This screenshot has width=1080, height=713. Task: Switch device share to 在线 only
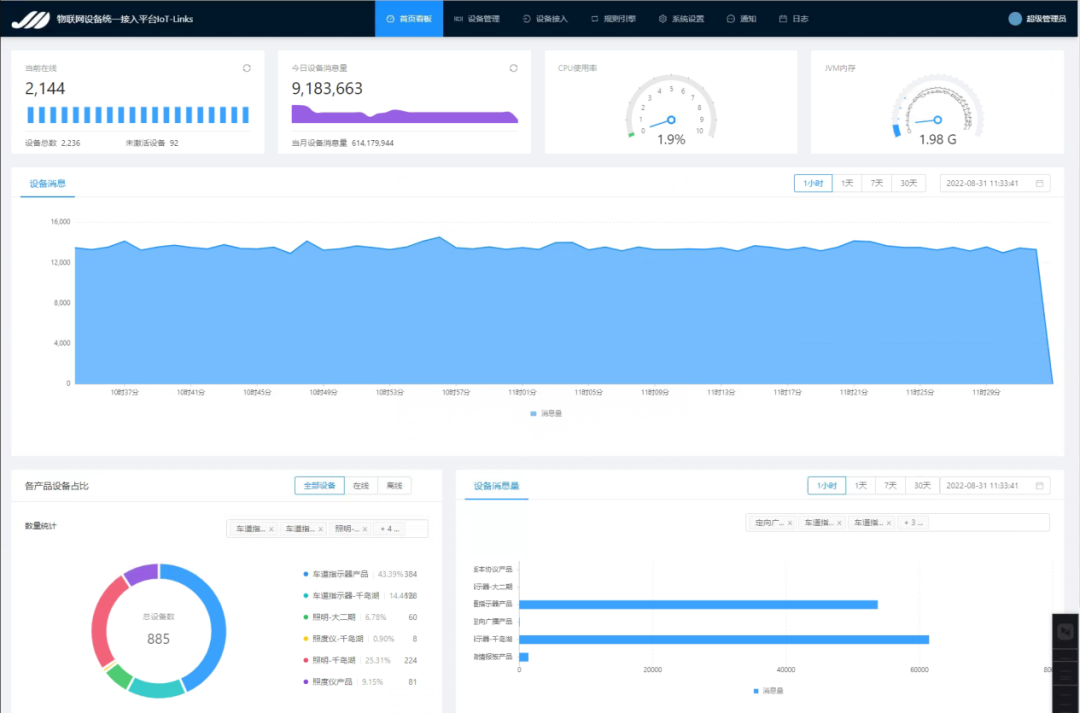pyautogui.click(x=361, y=485)
